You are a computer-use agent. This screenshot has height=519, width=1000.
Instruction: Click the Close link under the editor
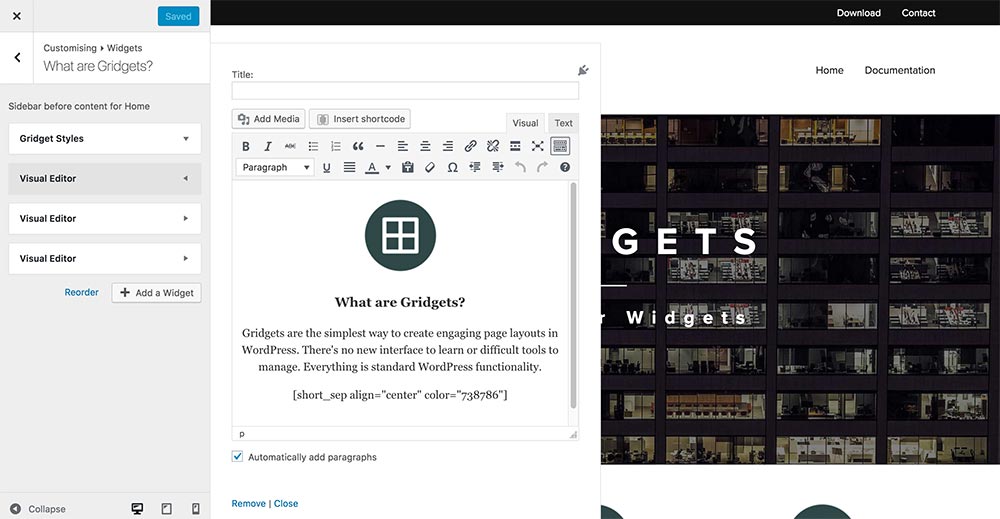[286, 503]
